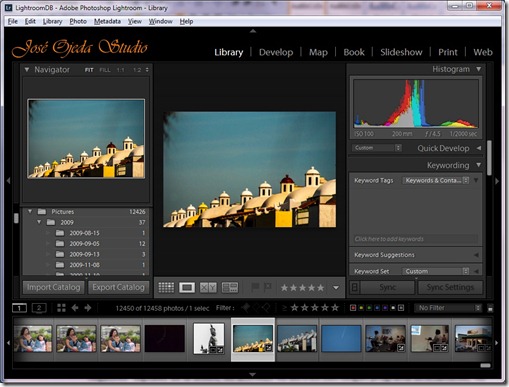Image resolution: width=509 pixels, height=387 pixels.
Task: Switch to Map module
Action: 318,52
